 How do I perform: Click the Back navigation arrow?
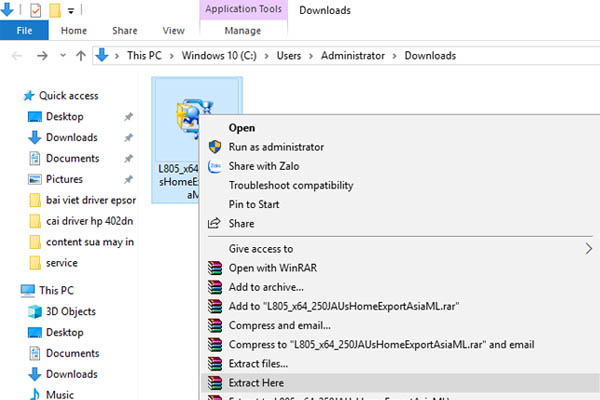(x=14, y=56)
